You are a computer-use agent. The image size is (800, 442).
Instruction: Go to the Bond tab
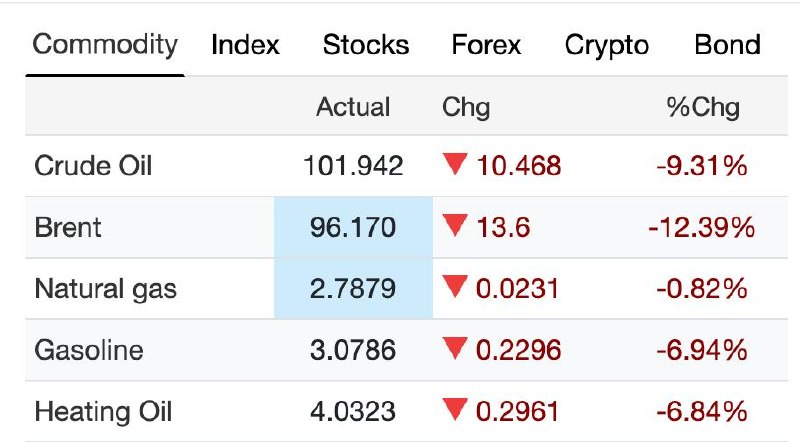pos(727,45)
